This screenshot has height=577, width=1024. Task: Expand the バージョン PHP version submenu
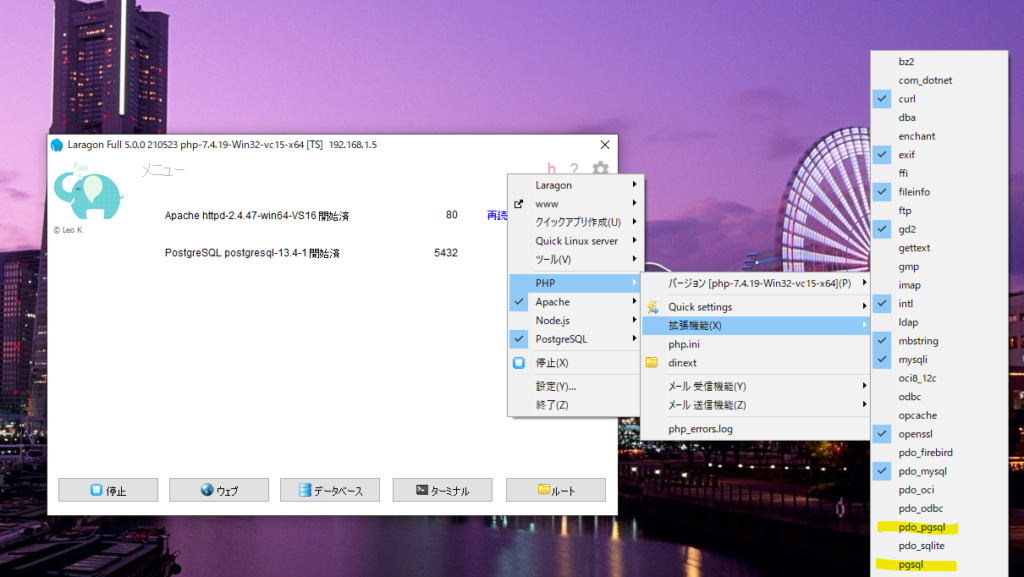(756, 283)
